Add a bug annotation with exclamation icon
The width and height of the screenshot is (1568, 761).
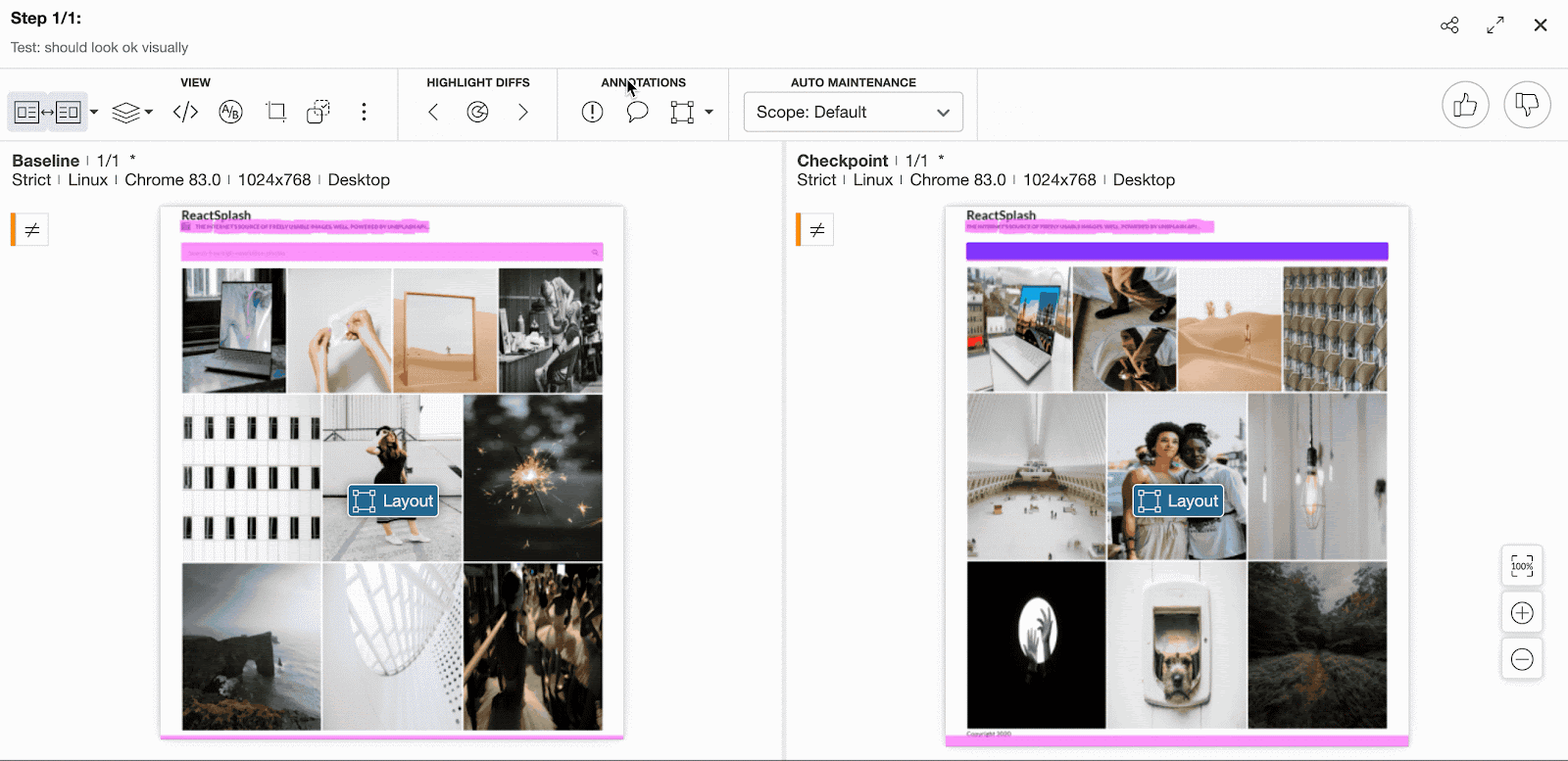coord(592,113)
